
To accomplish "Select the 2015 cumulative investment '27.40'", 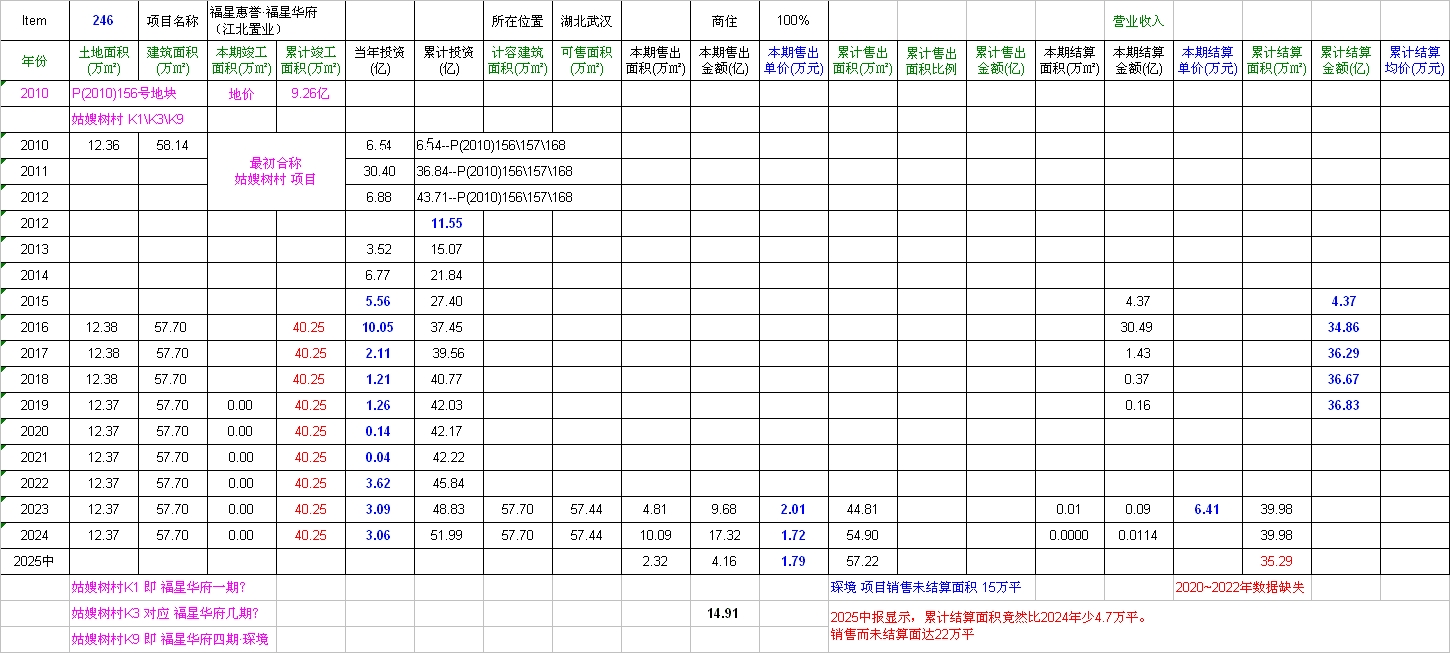I will click(449, 302).
